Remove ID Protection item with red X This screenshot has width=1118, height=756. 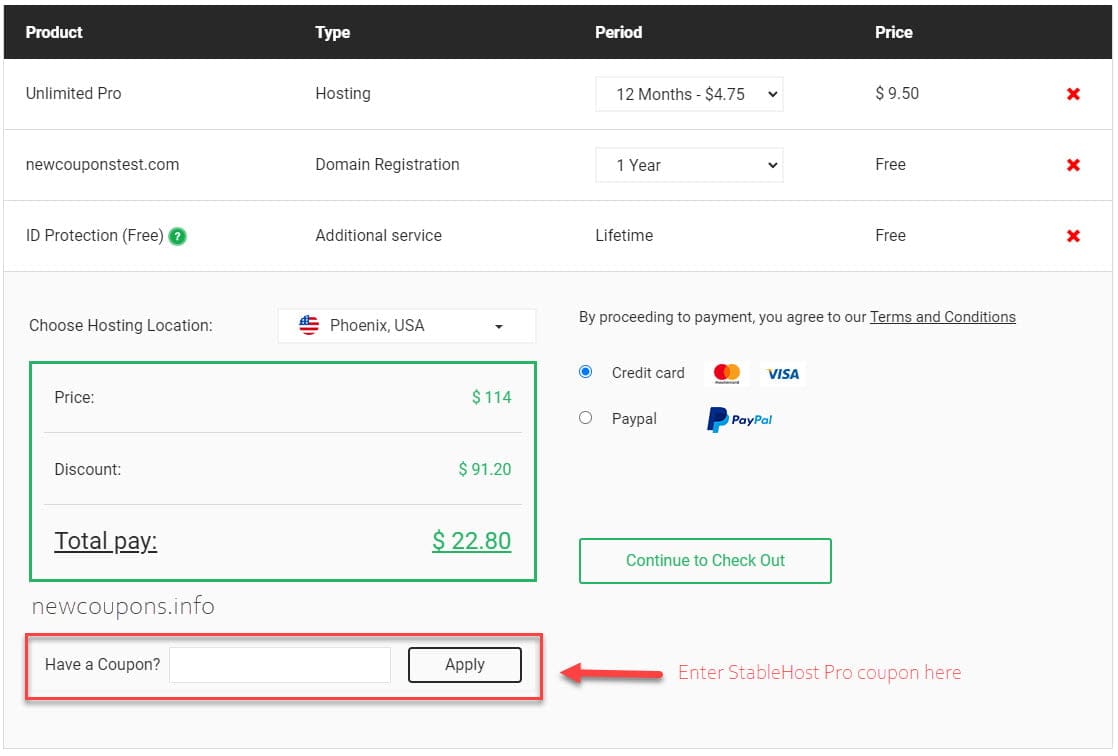1073,236
